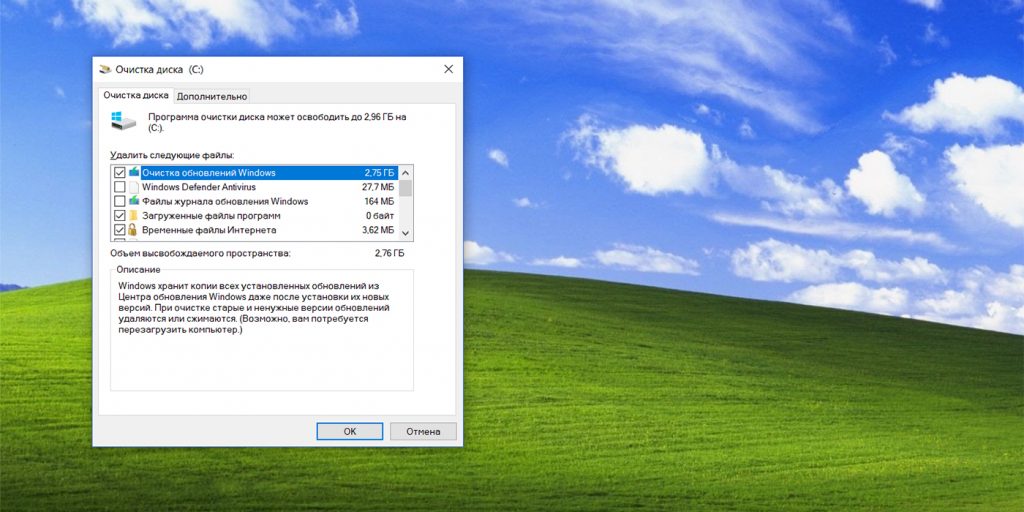Click the 2,75 ГБ size value
Viewport: 1024px width, 512px height.
(379, 173)
